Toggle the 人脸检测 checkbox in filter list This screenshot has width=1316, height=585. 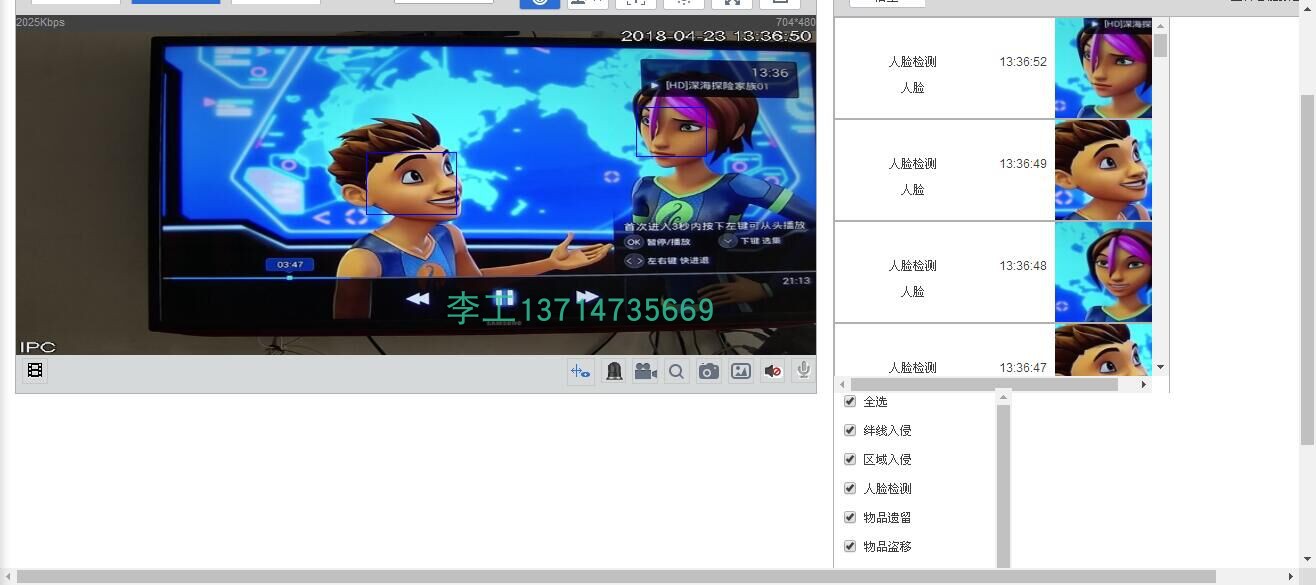pyautogui.click(x=850, y=488)
